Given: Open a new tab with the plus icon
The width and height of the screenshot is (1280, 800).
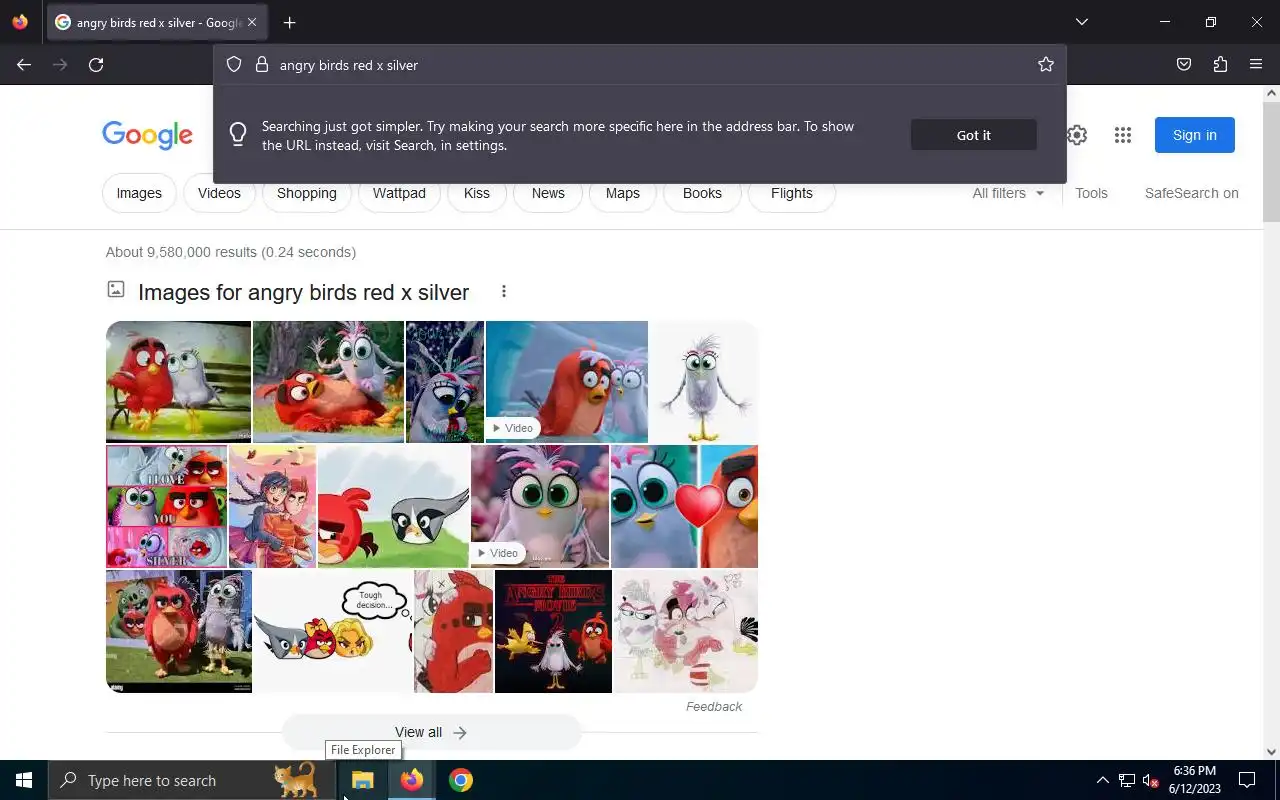Looking at the screenshot, I should pos(289,22).
